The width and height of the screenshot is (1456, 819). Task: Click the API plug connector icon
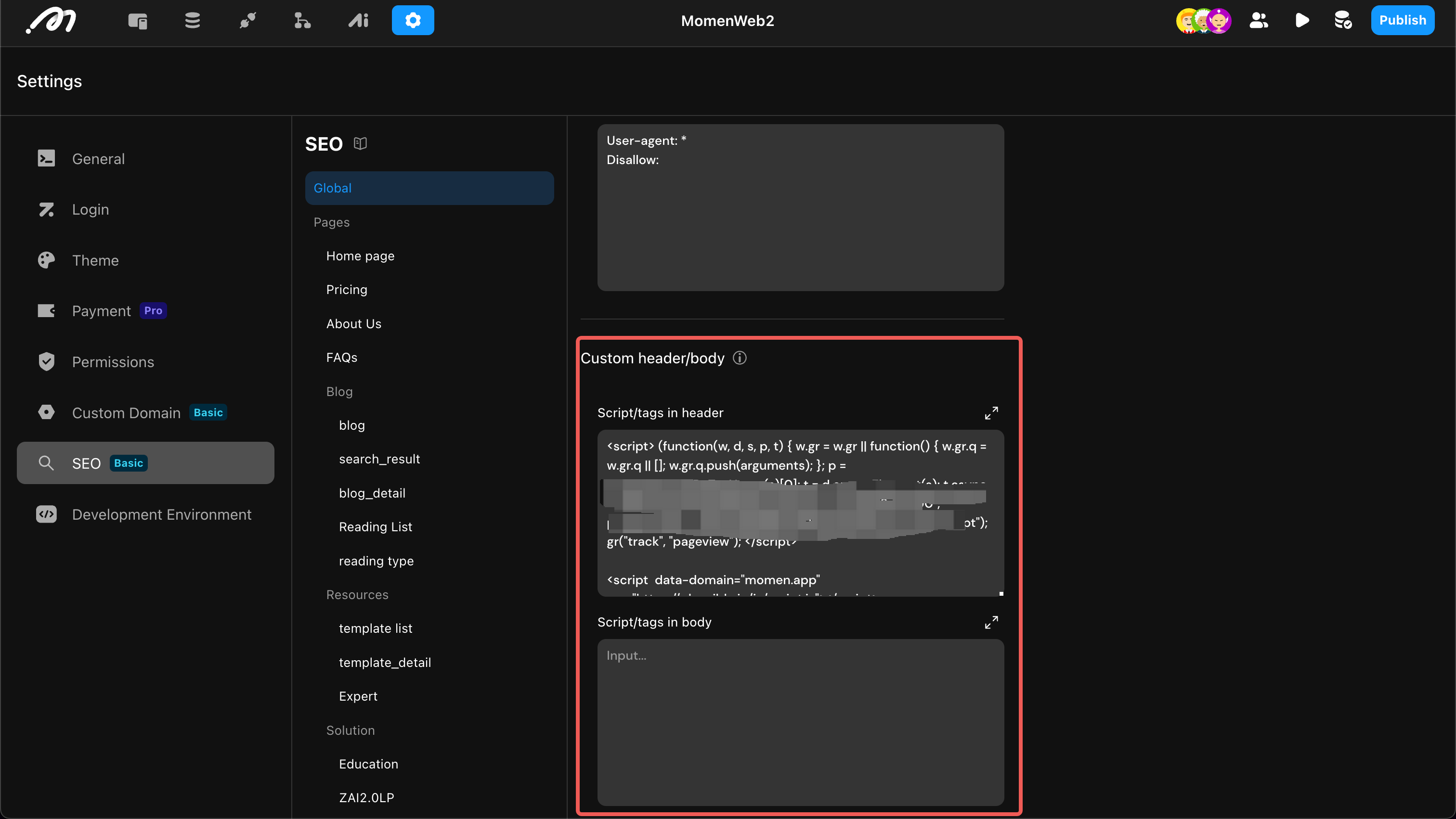click(247, 21)
